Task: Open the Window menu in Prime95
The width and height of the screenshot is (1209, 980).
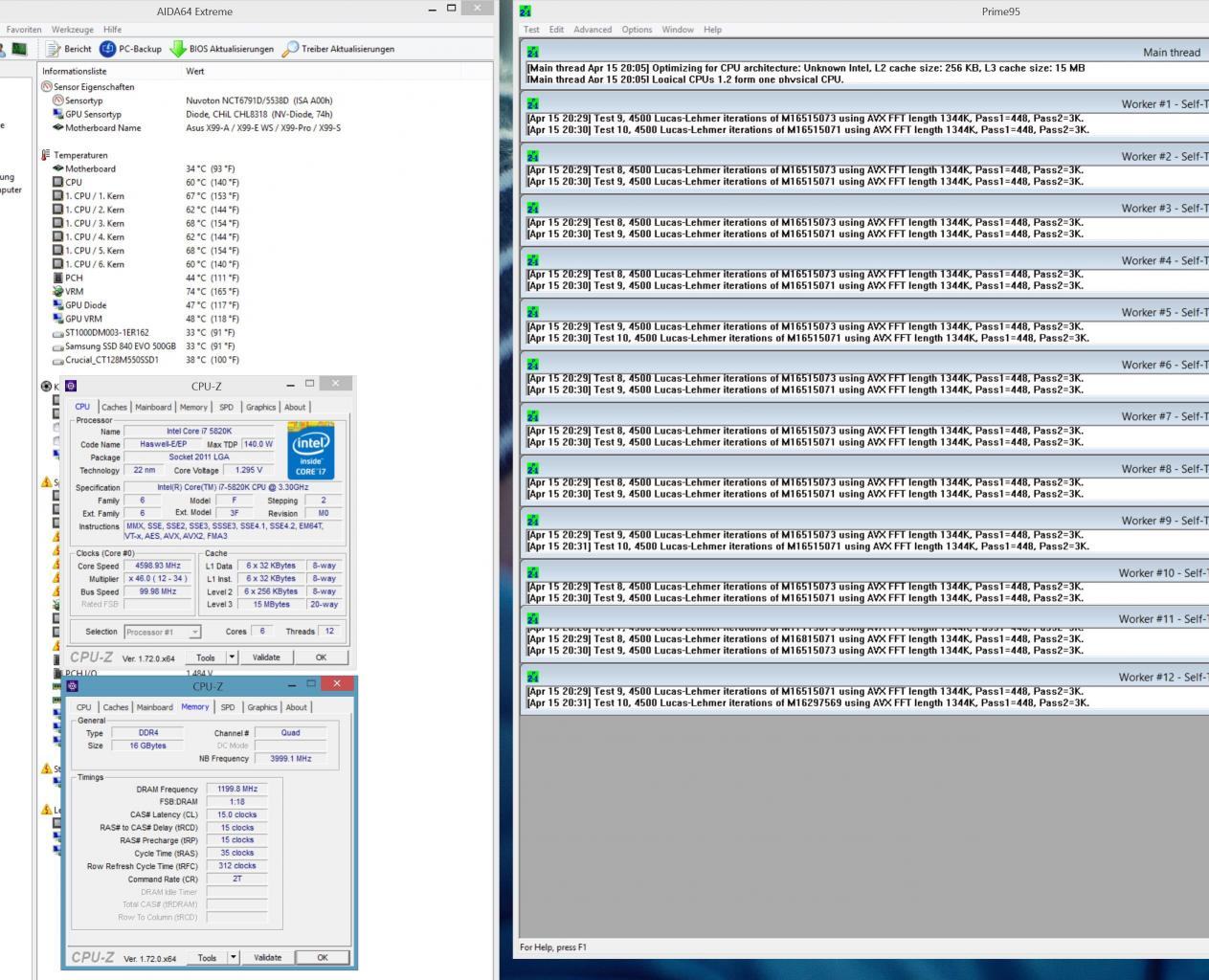Action: click(678, 30)
